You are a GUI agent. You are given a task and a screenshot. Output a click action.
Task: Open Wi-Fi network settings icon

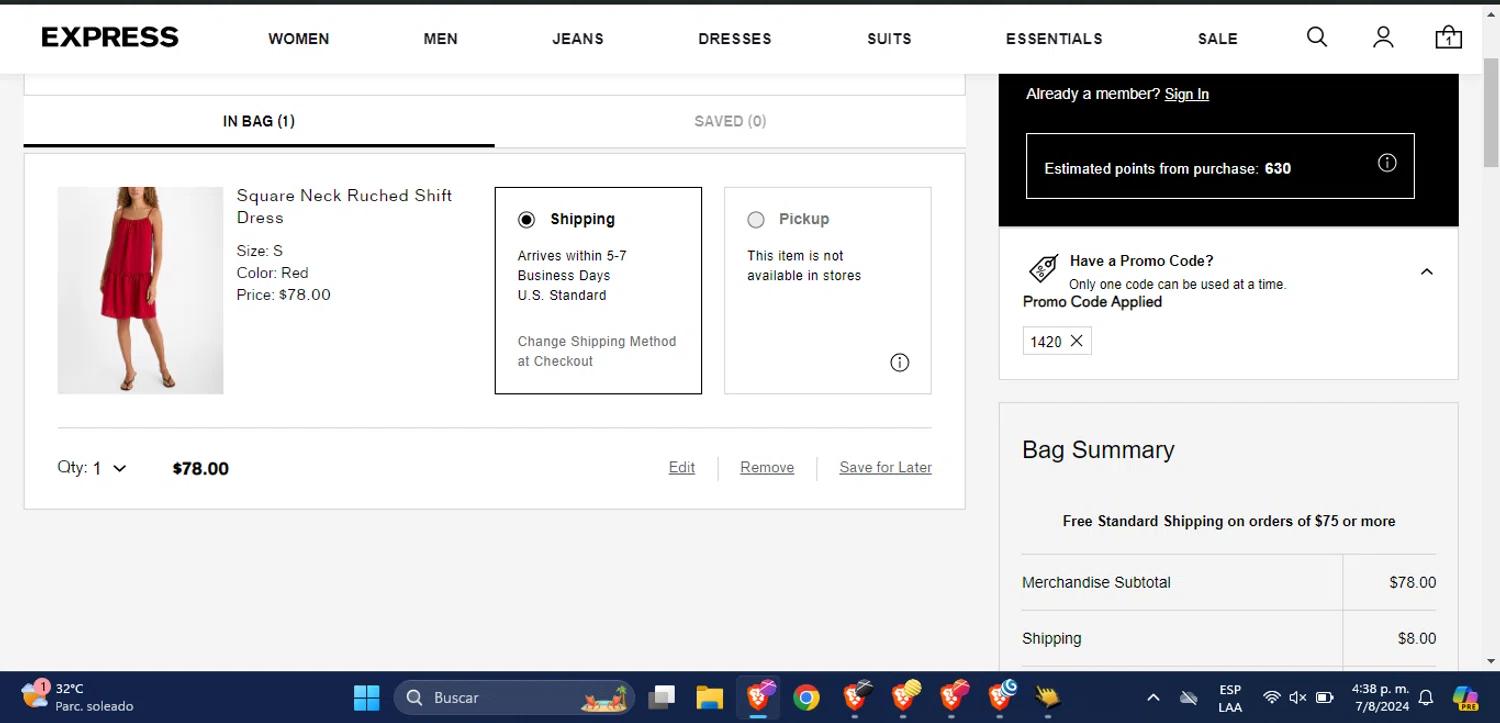pos(1271,697)
